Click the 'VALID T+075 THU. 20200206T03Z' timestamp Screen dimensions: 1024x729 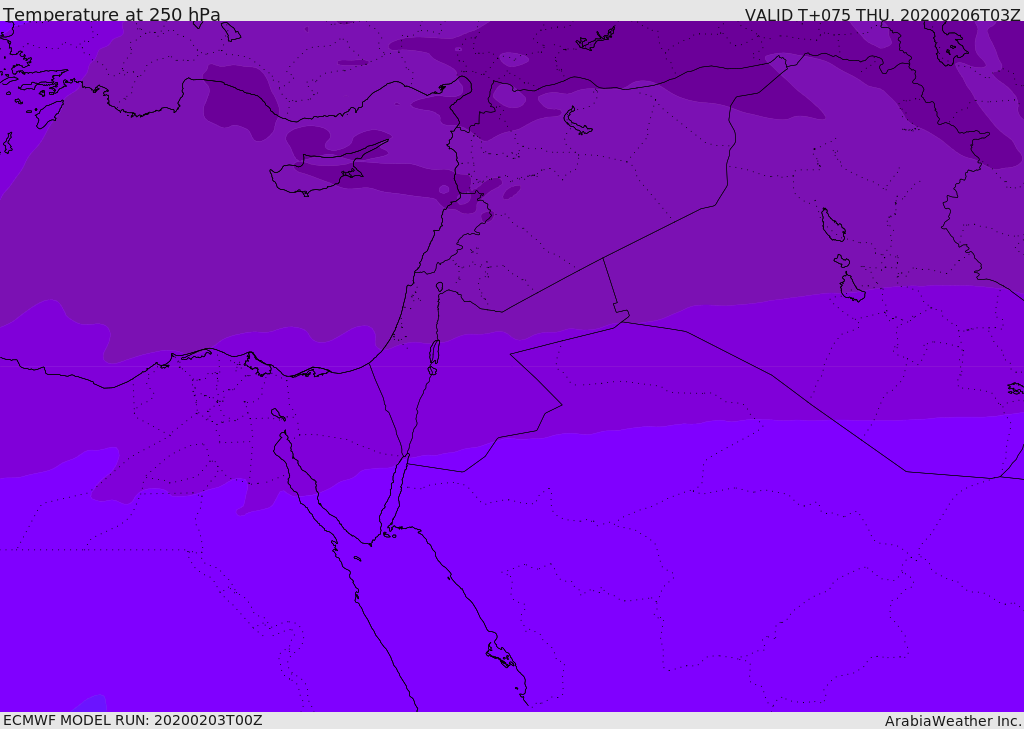[882, 14]
